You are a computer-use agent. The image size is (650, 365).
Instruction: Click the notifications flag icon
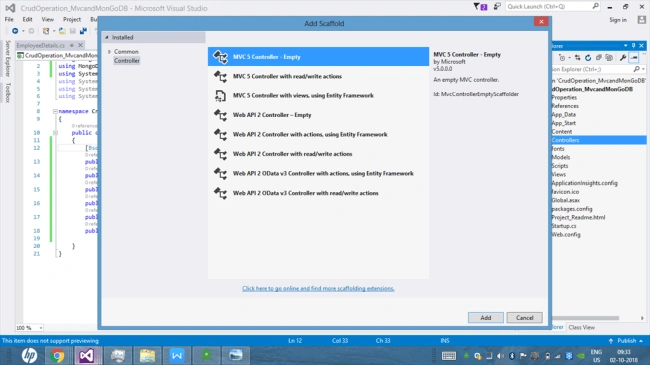tap(480, 7)
